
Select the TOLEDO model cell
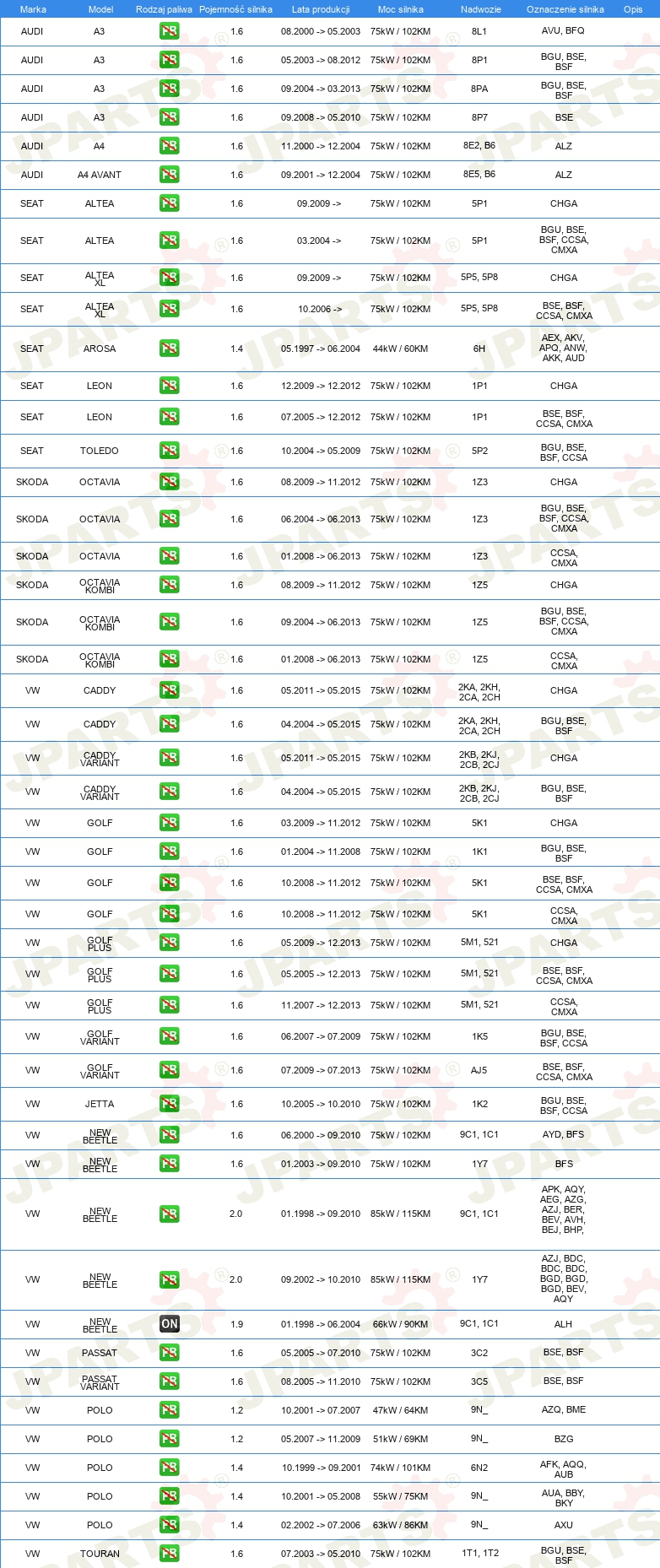click(100, 451)
